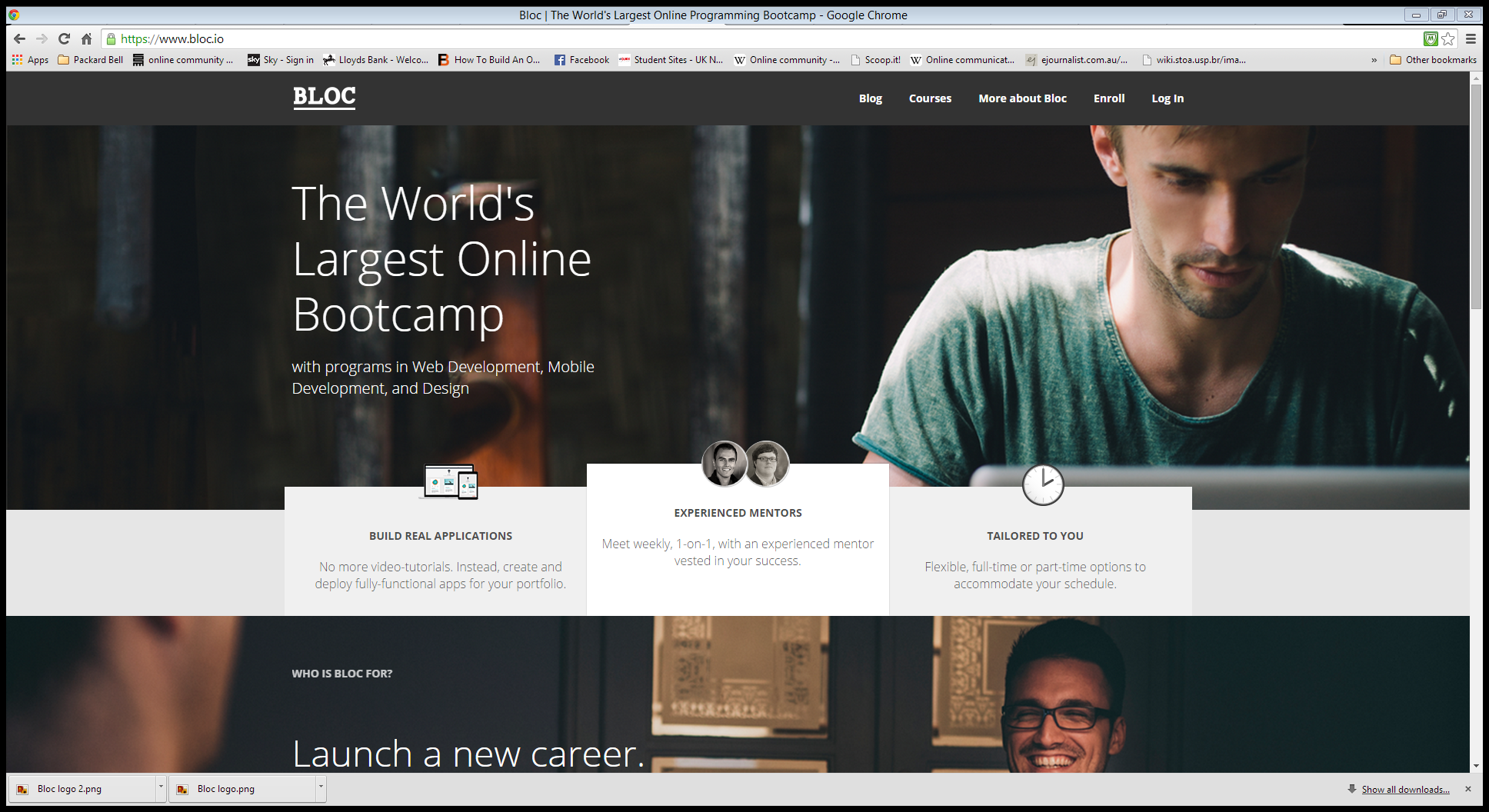Screen dimensions: 1489x812
Task: Open the online community ... bookmark
Action: click(183, 59)
